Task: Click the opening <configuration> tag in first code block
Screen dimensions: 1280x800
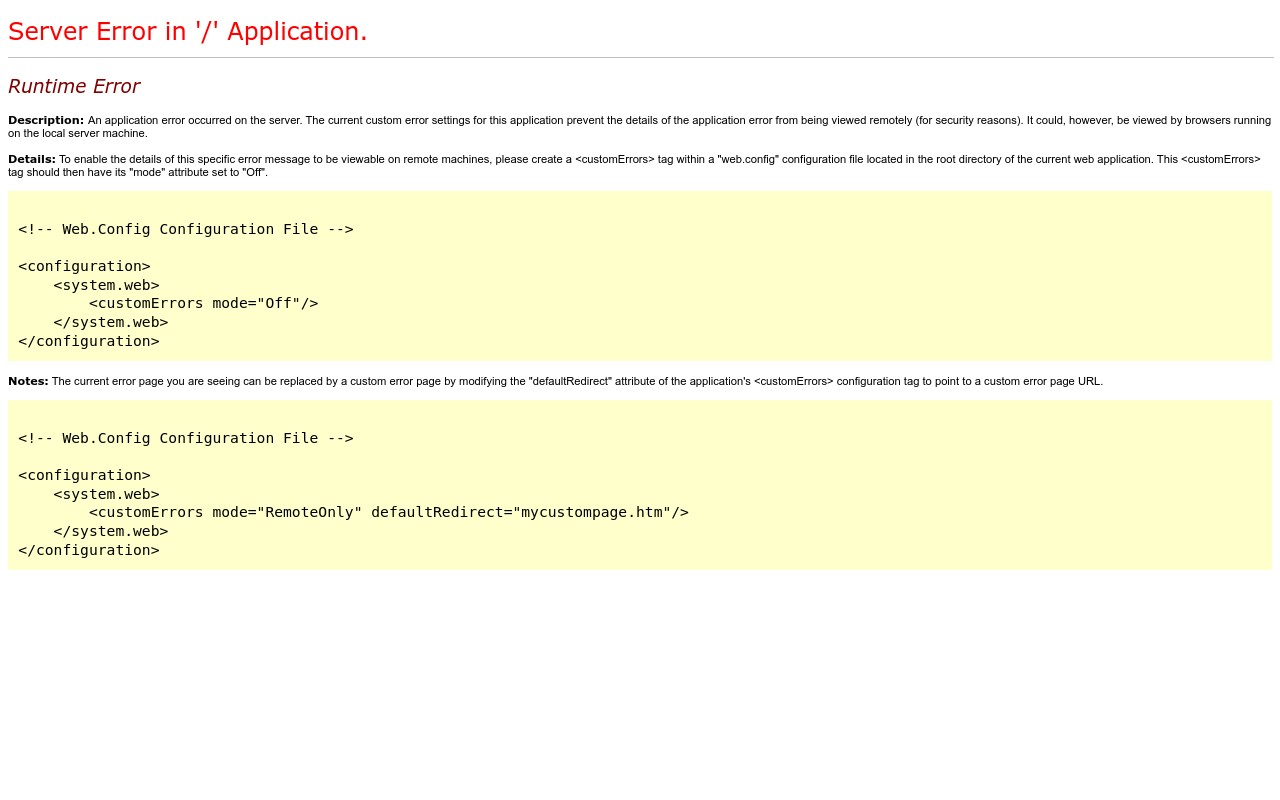Action: 84,266
